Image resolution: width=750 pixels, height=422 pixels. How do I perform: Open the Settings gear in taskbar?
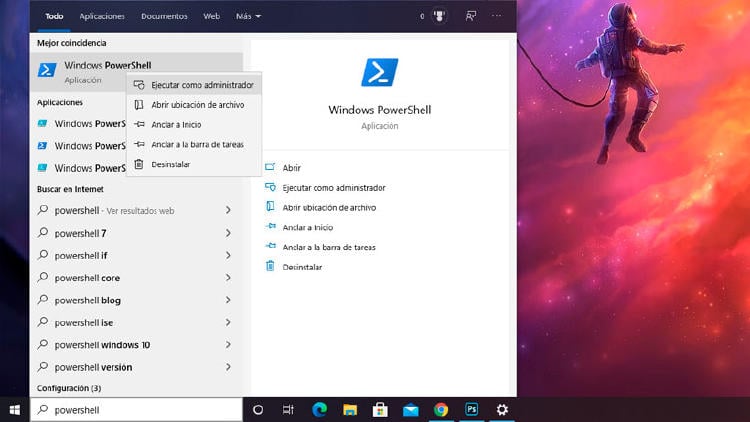click(502, 409)
